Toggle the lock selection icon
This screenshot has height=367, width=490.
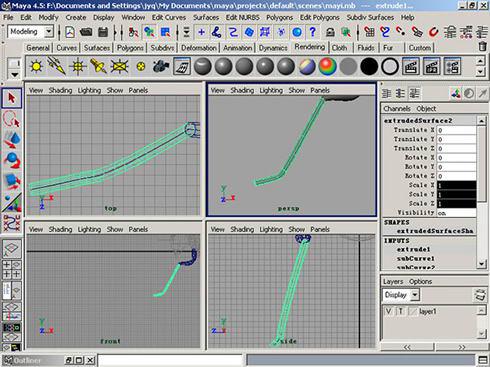point(330,32)
